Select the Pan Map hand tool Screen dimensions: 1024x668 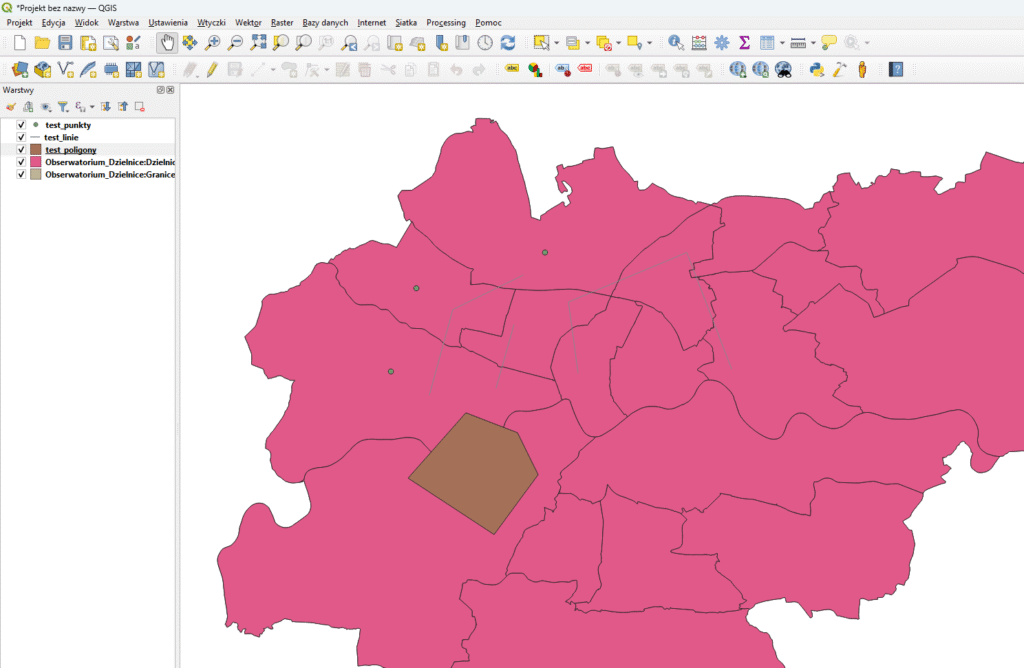click(x=167, y=43)
